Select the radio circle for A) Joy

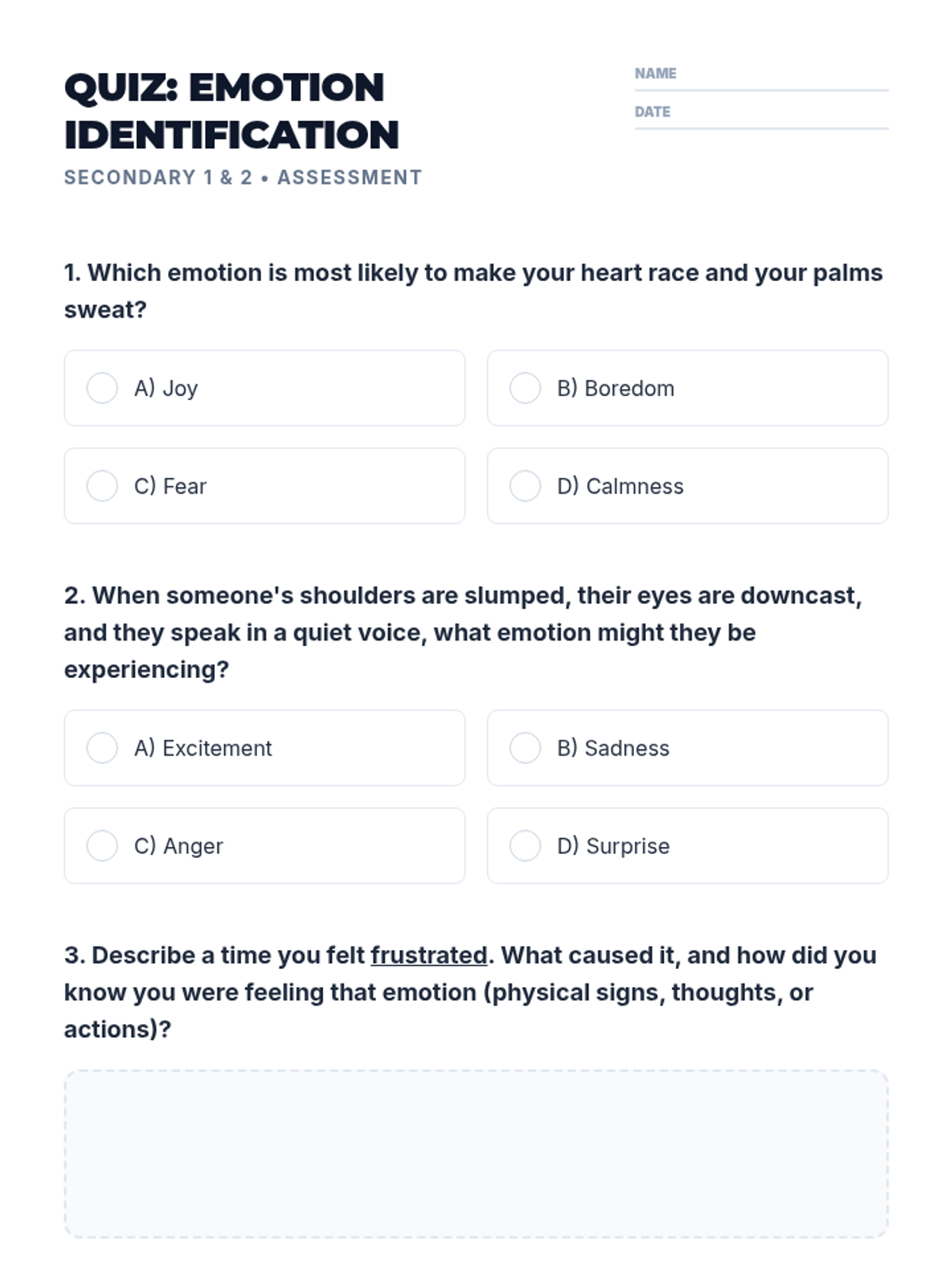tap(102, 388)
